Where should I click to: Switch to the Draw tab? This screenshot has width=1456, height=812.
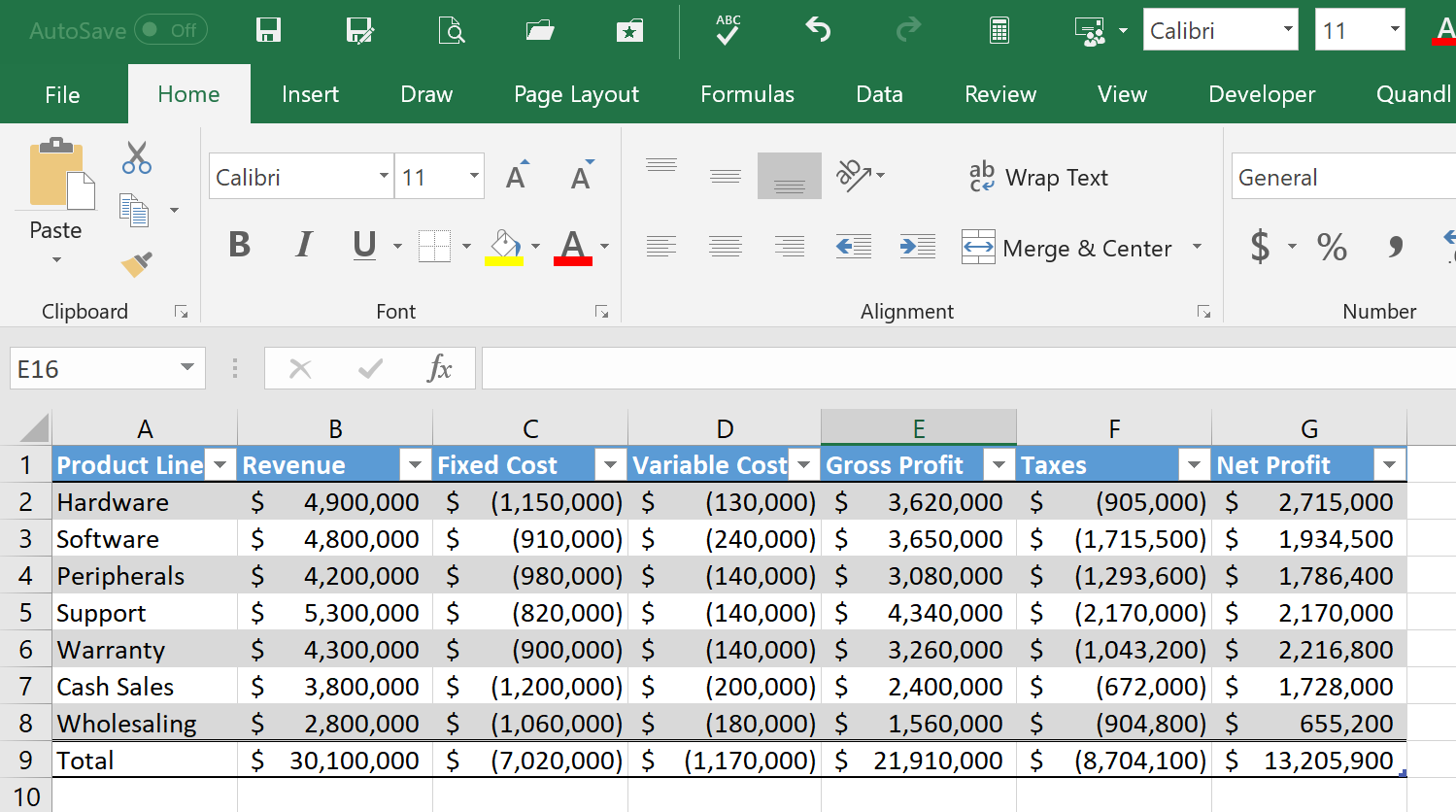(426, 94)
